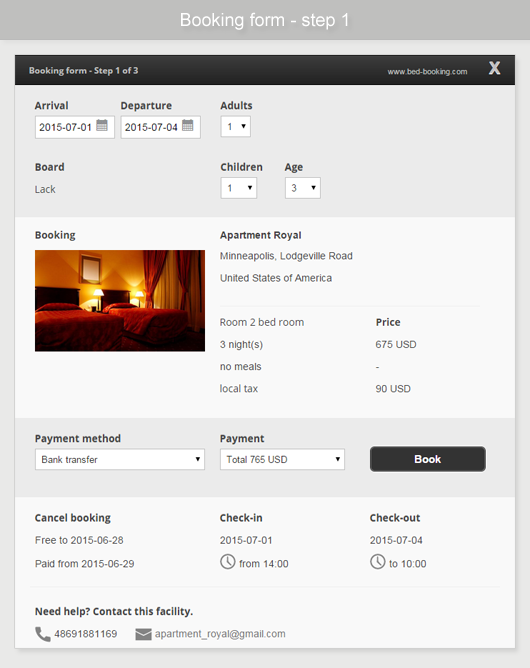Open the www.bed-booking.com link
This screenshot has height=668, width=530.
pyautogui.click(x=427, y=72)
